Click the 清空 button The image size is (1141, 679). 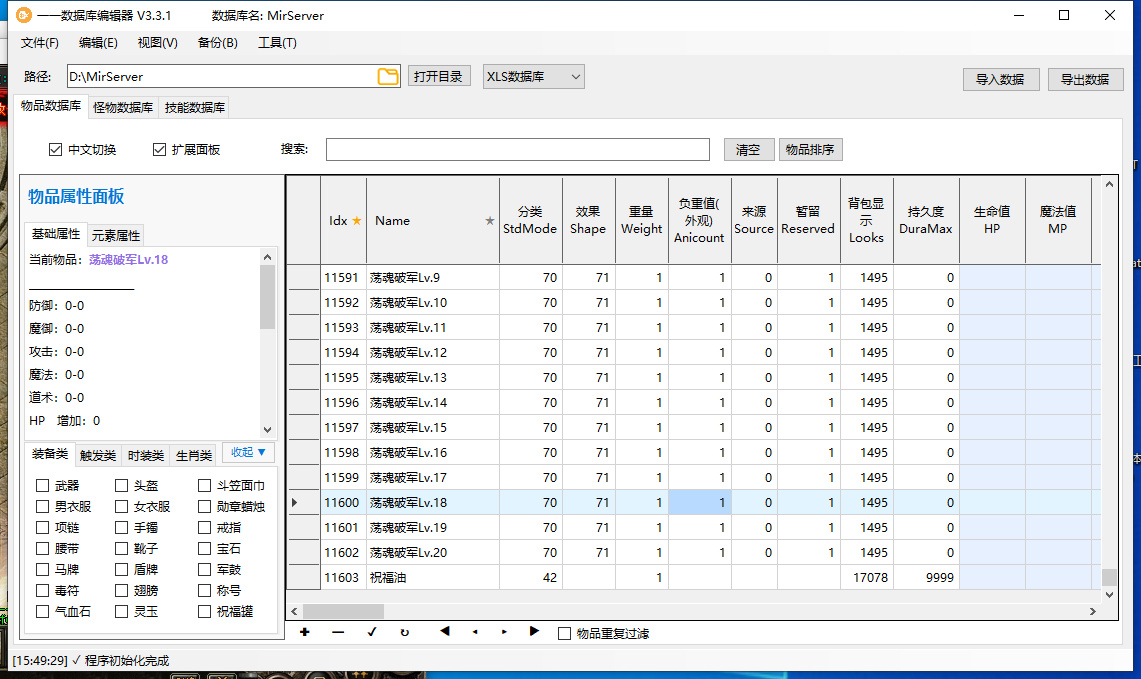click(748, 149)
